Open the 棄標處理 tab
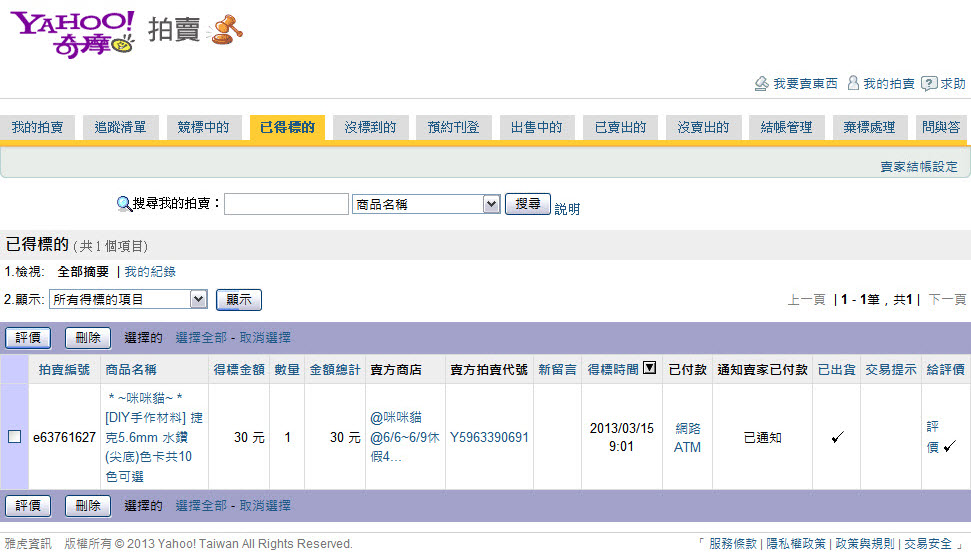 (869, 128)
